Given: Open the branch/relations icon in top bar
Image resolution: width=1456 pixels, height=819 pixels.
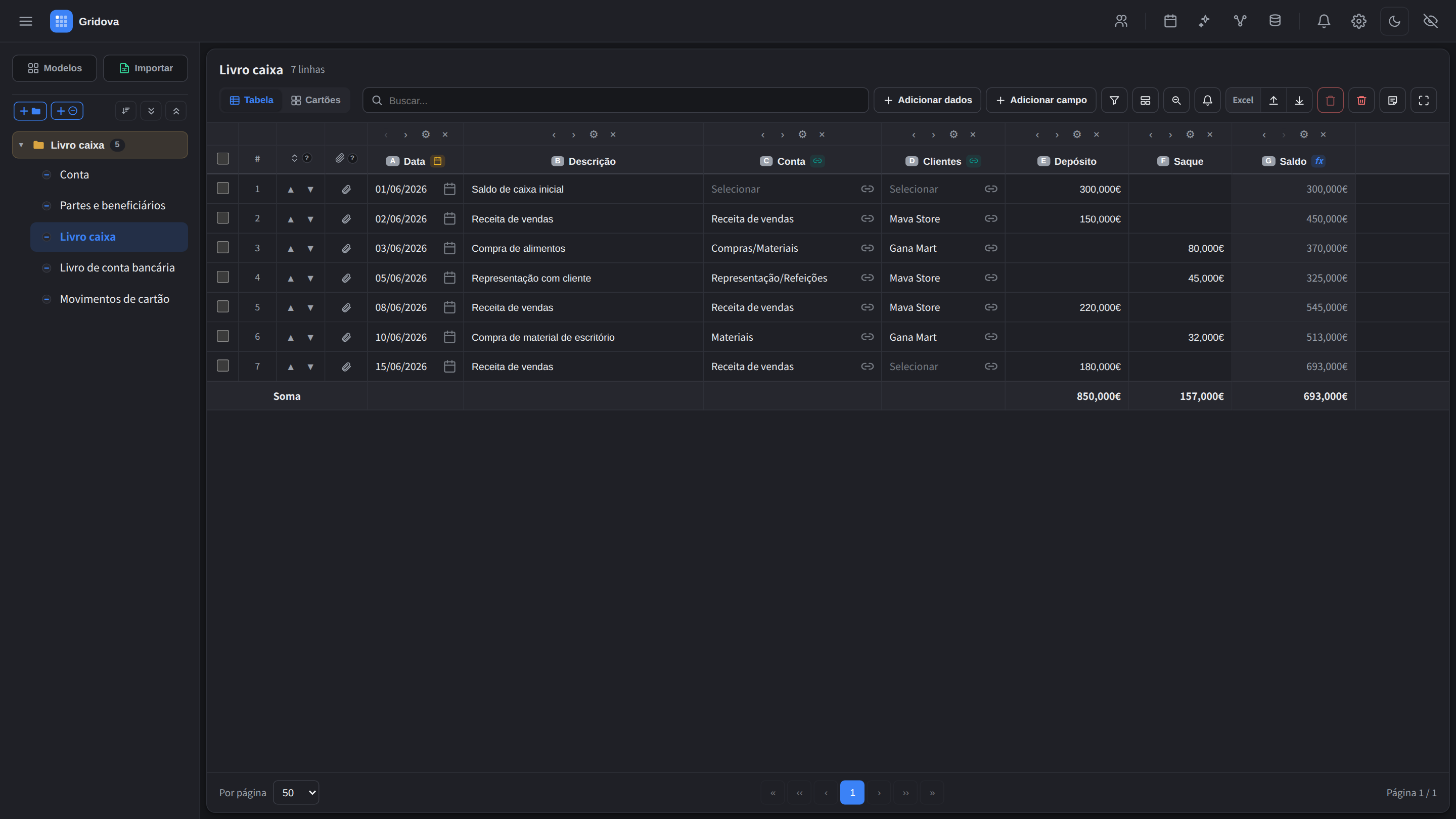Looking at the screenshot, I should pos(1240,21).
